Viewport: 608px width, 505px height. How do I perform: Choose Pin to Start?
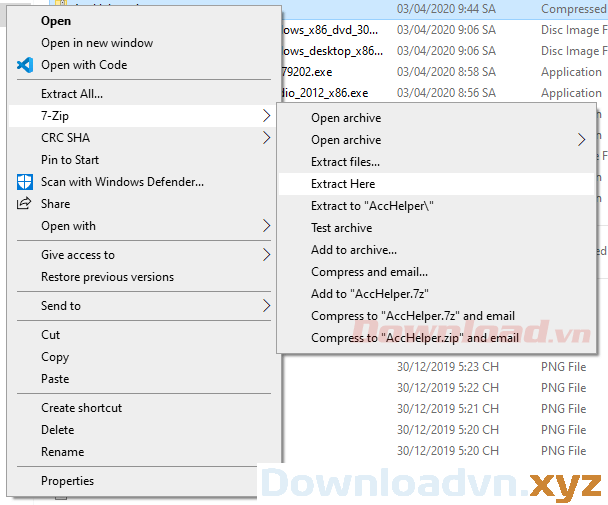point(70,160)
